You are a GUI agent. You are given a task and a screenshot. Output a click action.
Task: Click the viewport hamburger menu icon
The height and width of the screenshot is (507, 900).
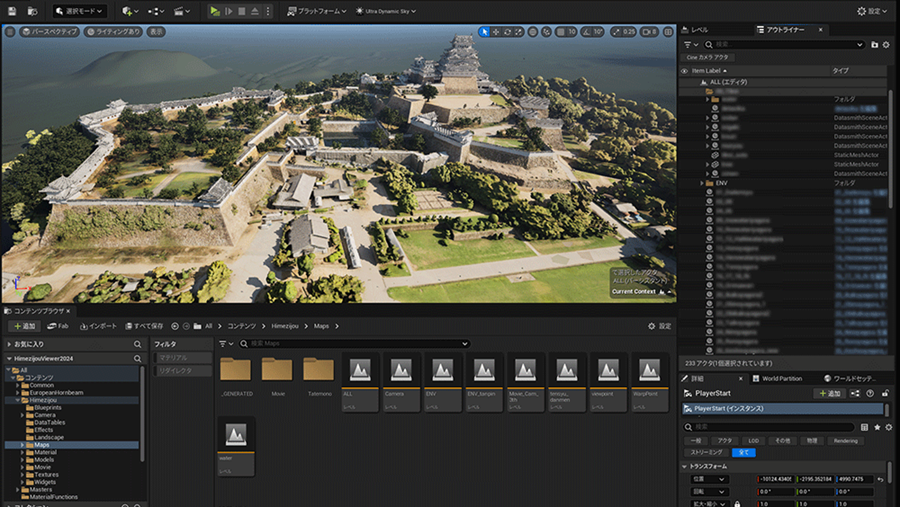tap(10, 32)
